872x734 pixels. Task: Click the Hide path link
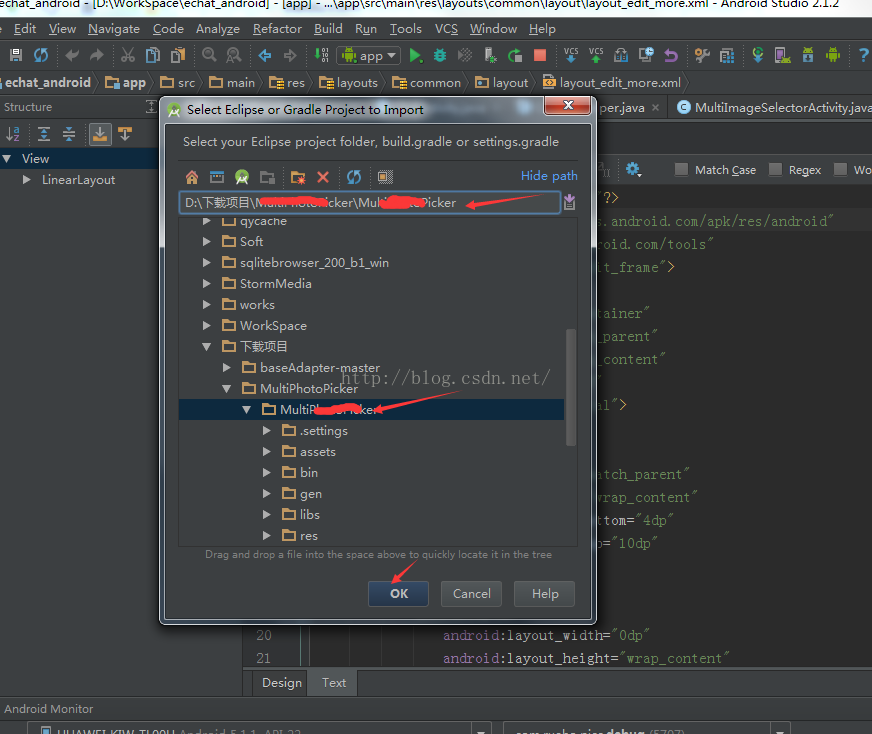coord(549,176)
